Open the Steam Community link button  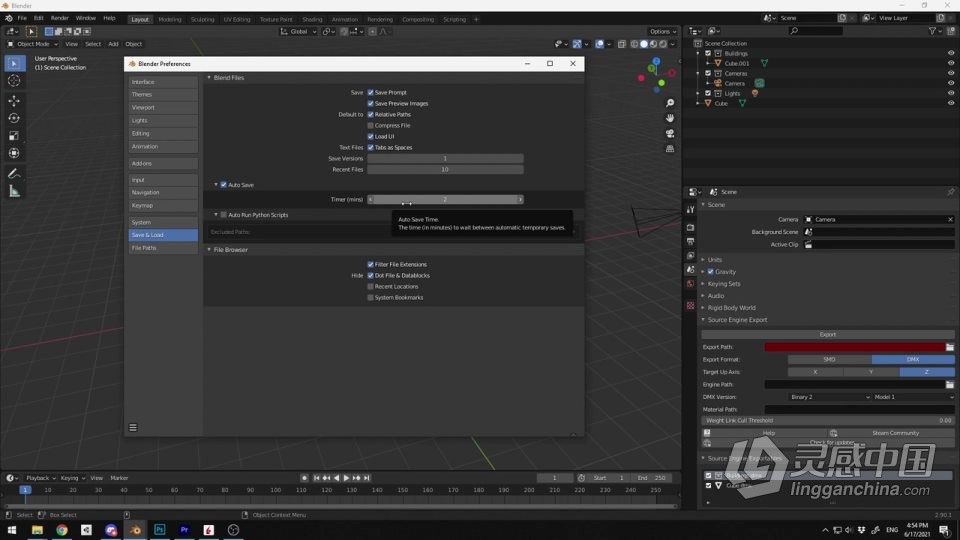pos(890,433)
